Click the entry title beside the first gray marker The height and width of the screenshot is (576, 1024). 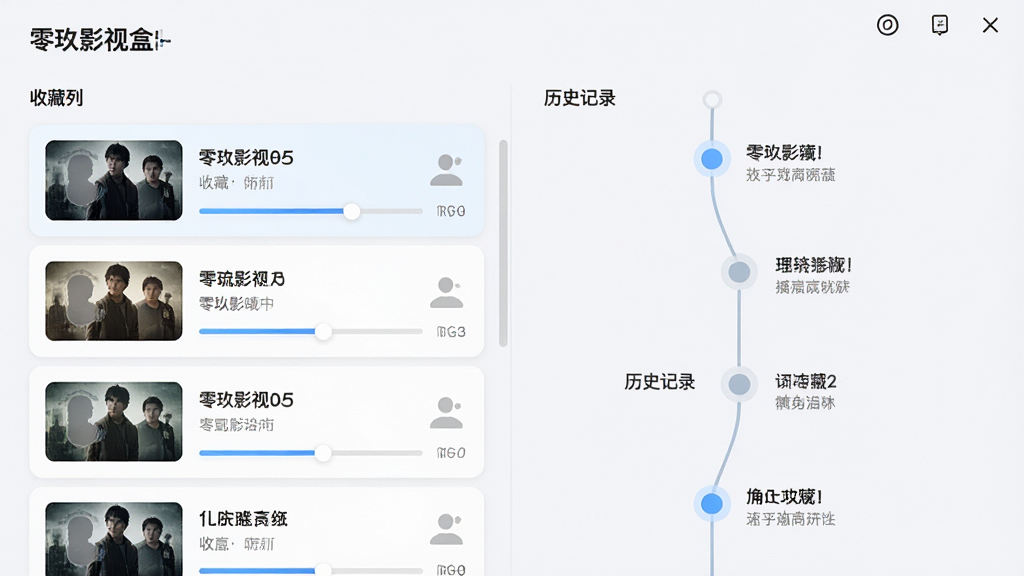tap(814, 265)
